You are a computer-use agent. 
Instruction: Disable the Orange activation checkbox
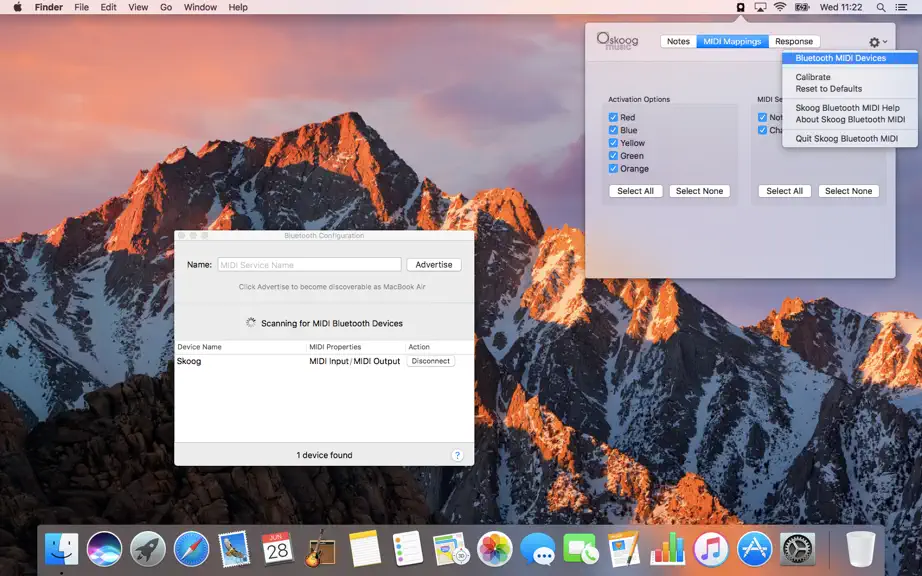pyautogui.click(x=613, y=169)
